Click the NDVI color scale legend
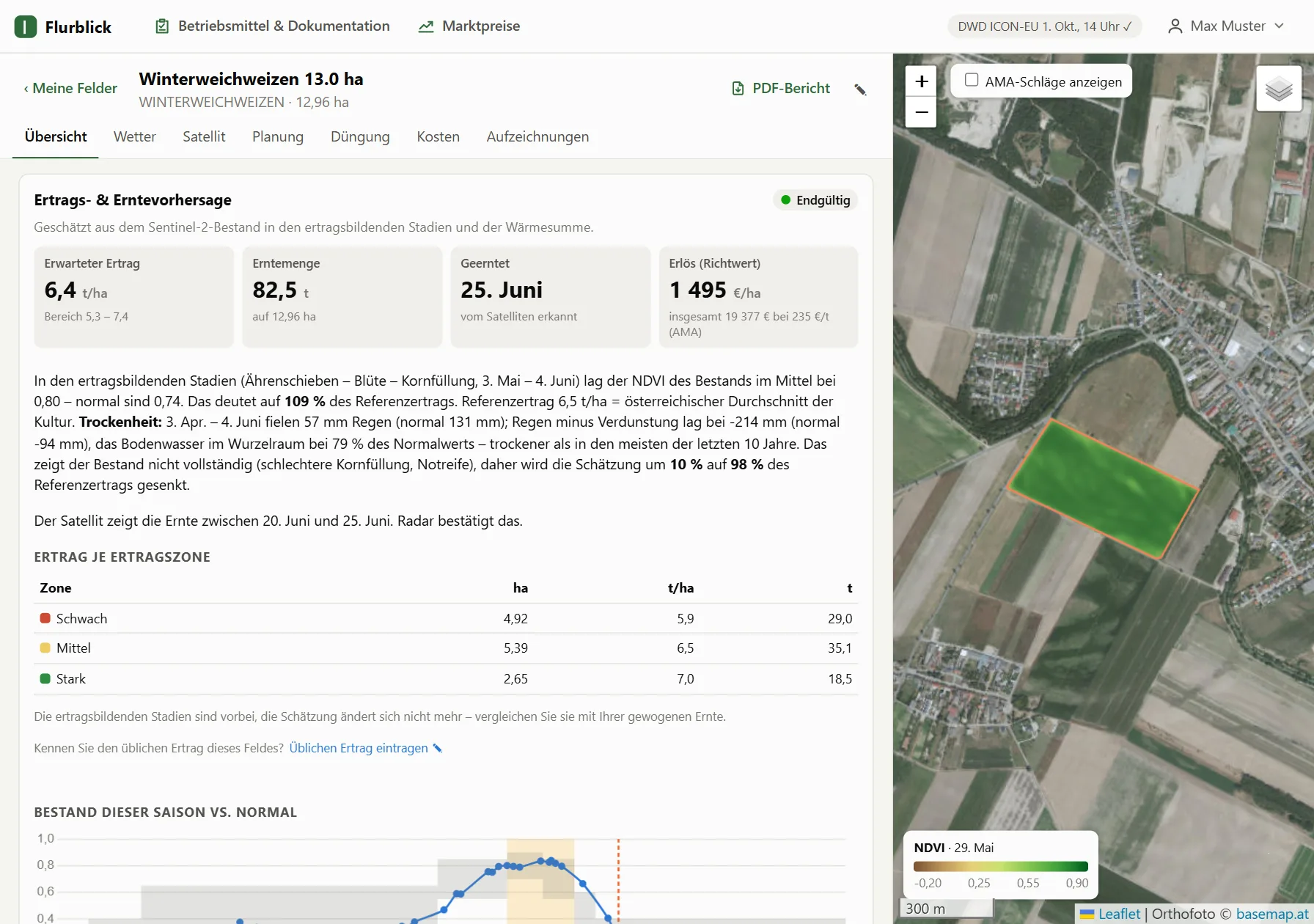Image resolution: width=1314 pixels, height=924 pixels. [x=1001, y=866]
